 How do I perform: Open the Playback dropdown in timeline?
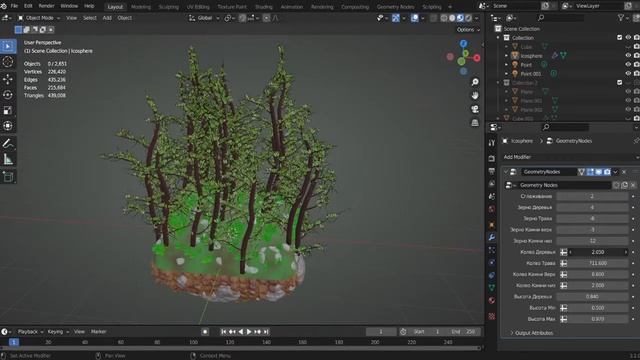click(31, 332)
